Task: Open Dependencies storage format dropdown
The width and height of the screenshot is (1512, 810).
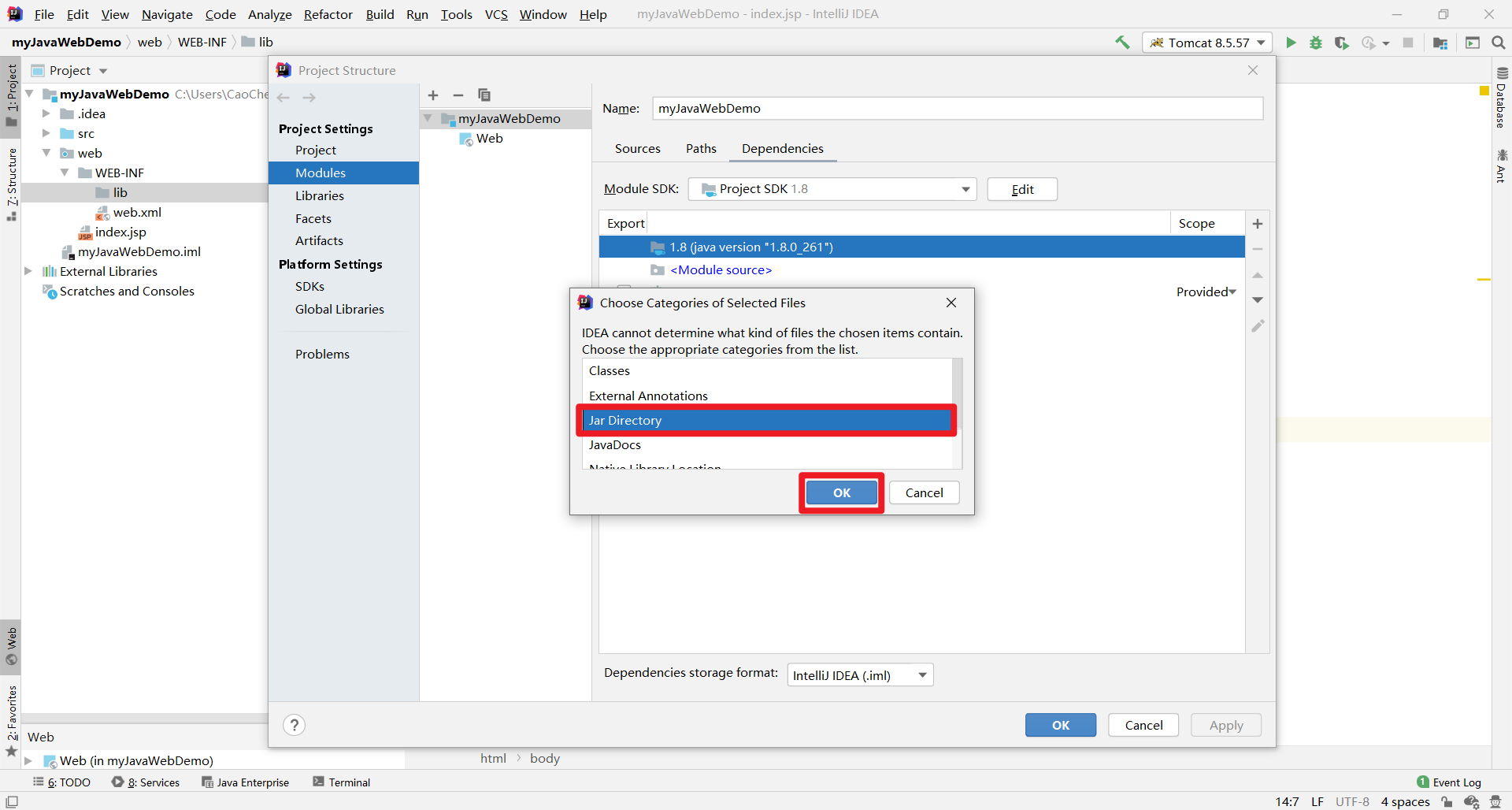Action: tap(860, 675)
